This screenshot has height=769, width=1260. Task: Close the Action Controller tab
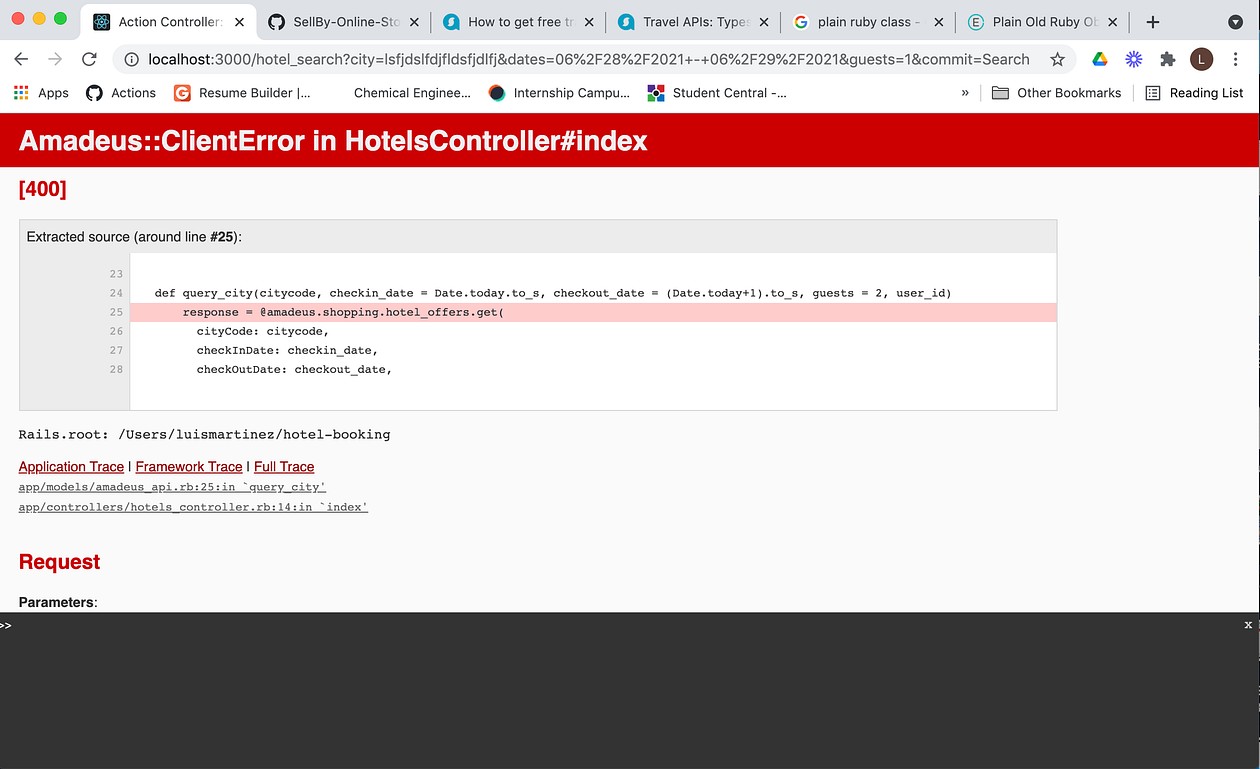coord(239,21)
